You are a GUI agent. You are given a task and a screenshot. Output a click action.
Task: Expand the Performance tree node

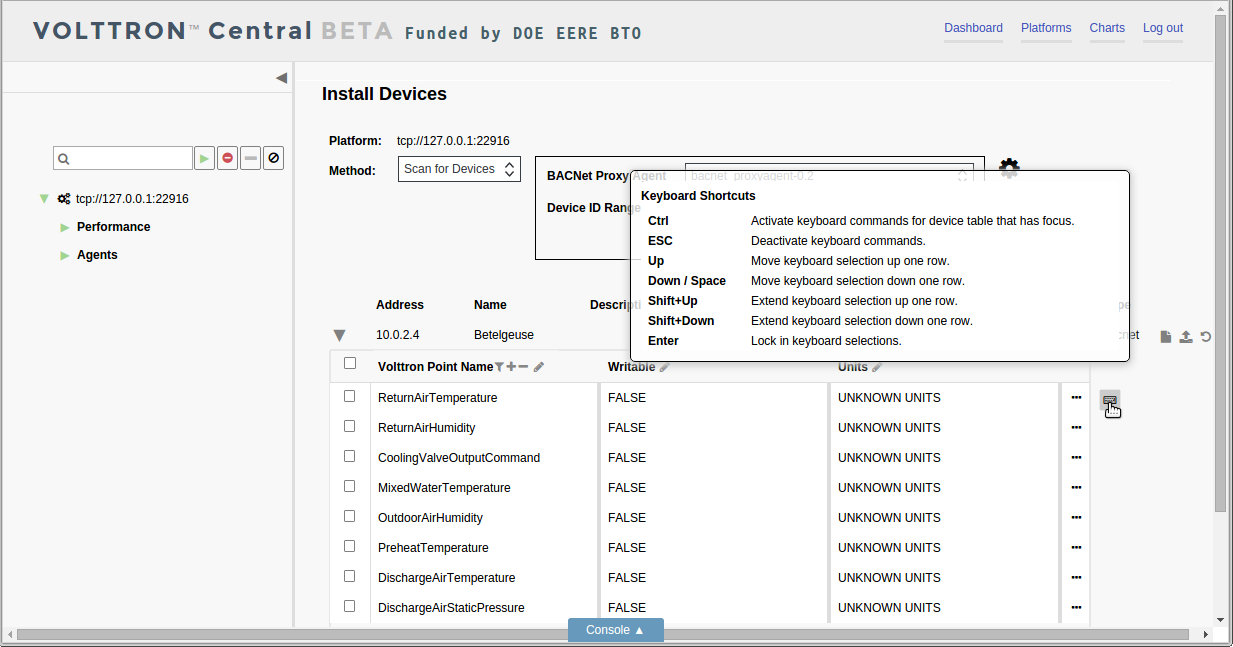[x=65, y=227]
